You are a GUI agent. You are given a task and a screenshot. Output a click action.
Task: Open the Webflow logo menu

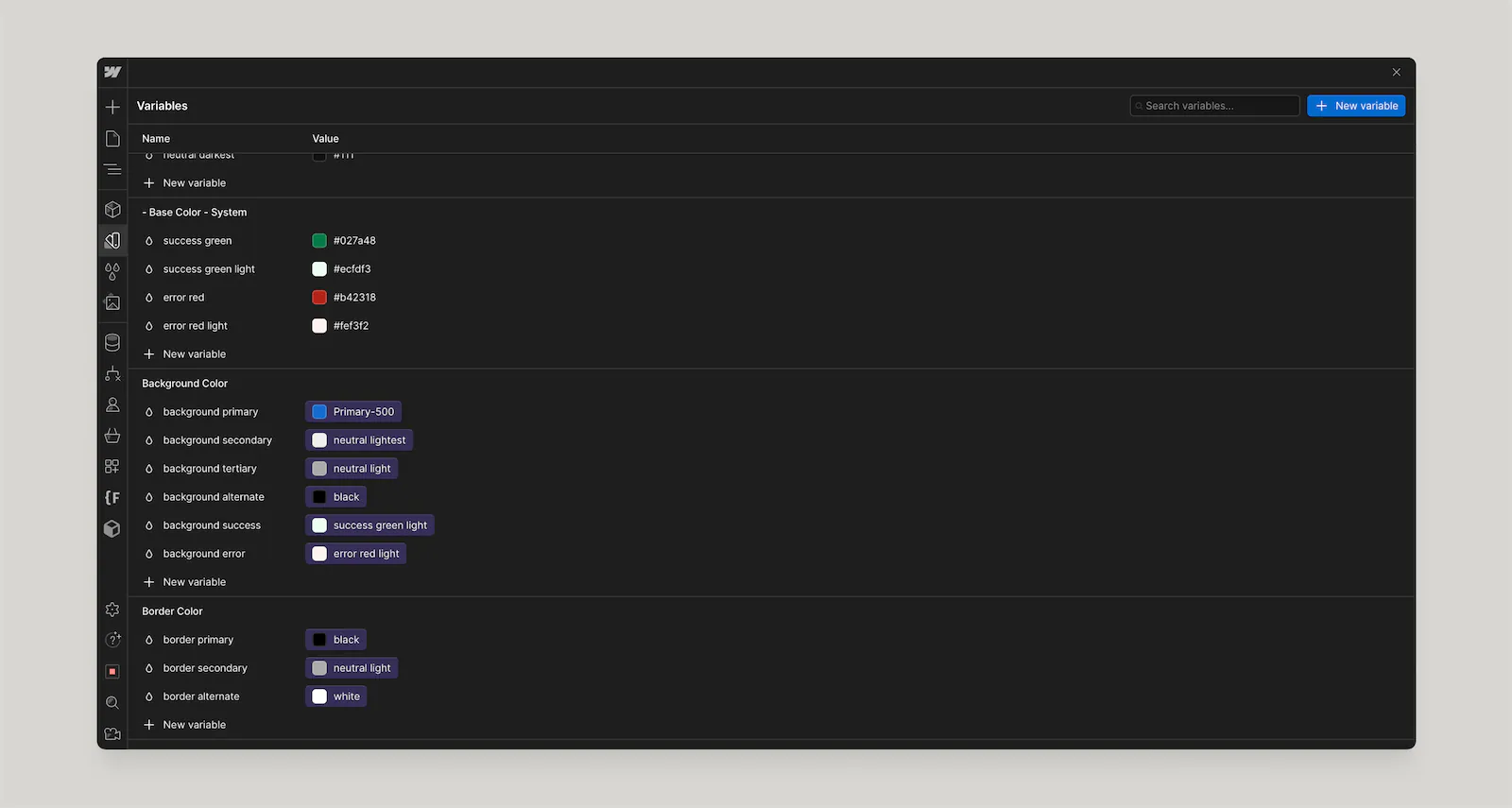(x=112, y=72)
